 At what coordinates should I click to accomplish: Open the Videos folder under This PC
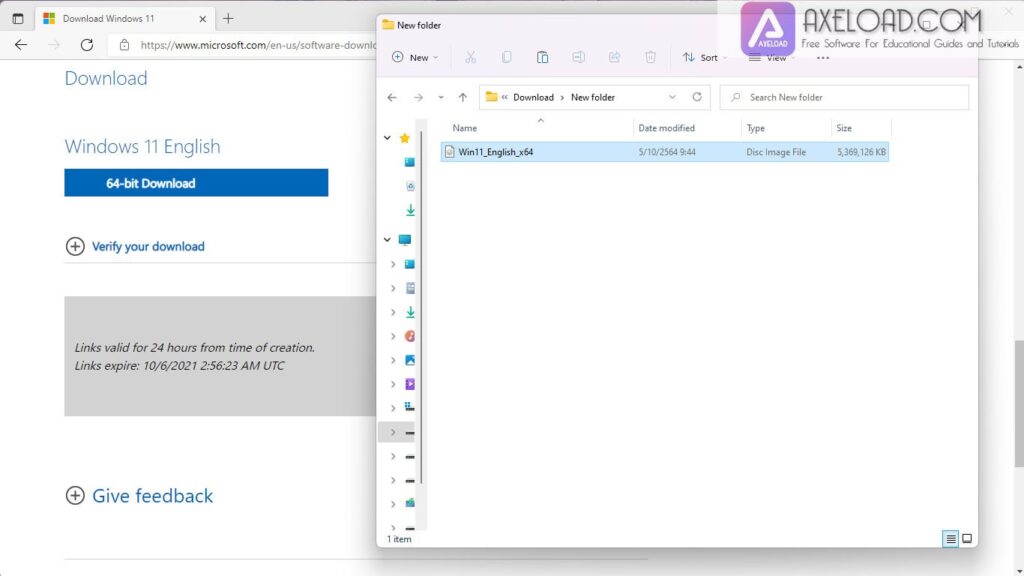410,384
